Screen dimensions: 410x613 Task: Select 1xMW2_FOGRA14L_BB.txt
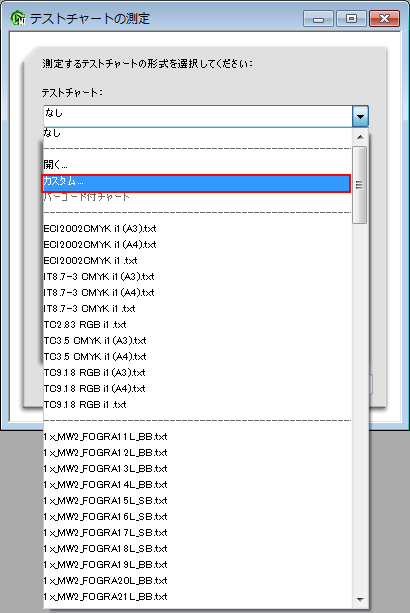[x=197, y=484]
